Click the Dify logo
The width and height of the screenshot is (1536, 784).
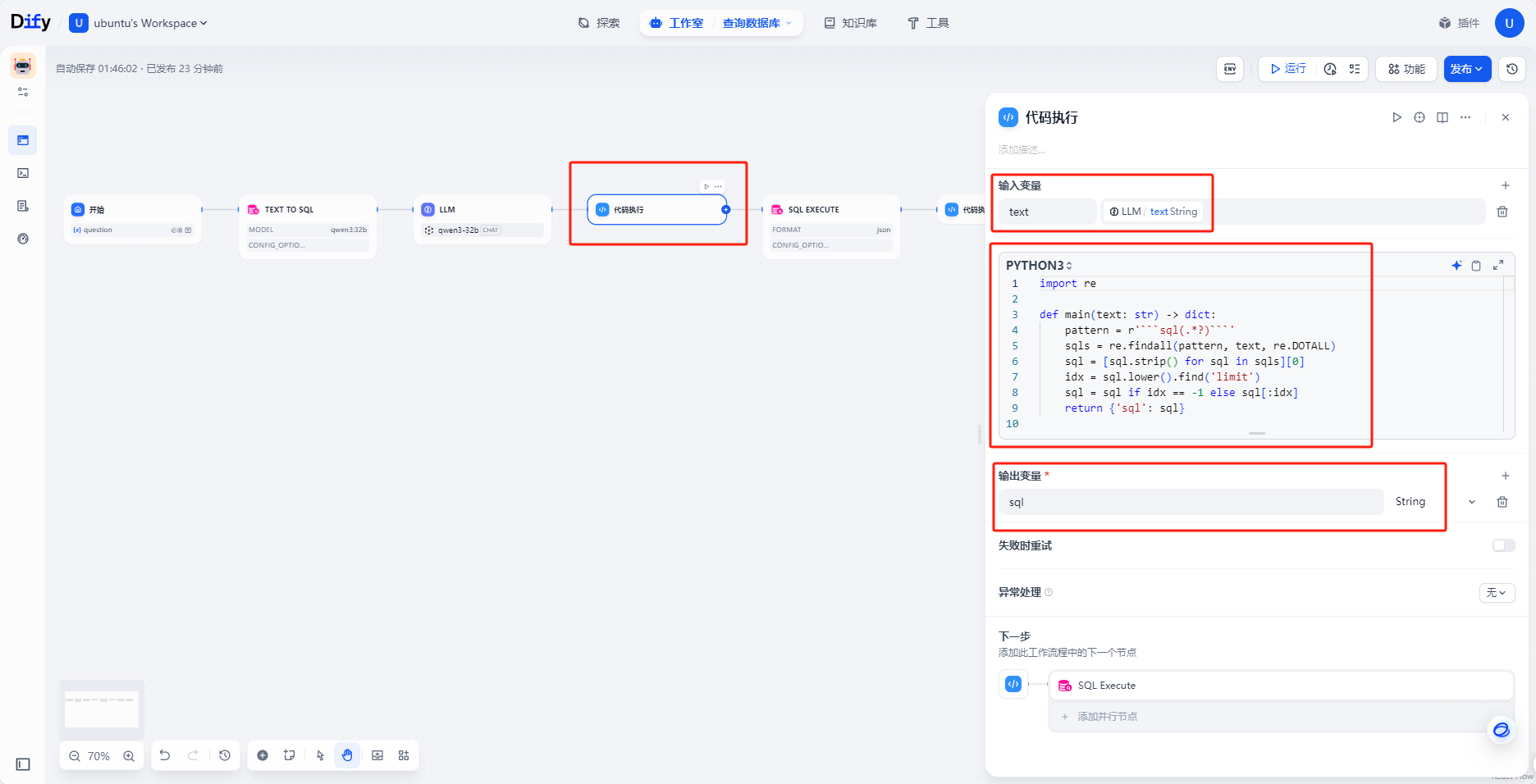[x=31, y=22]
